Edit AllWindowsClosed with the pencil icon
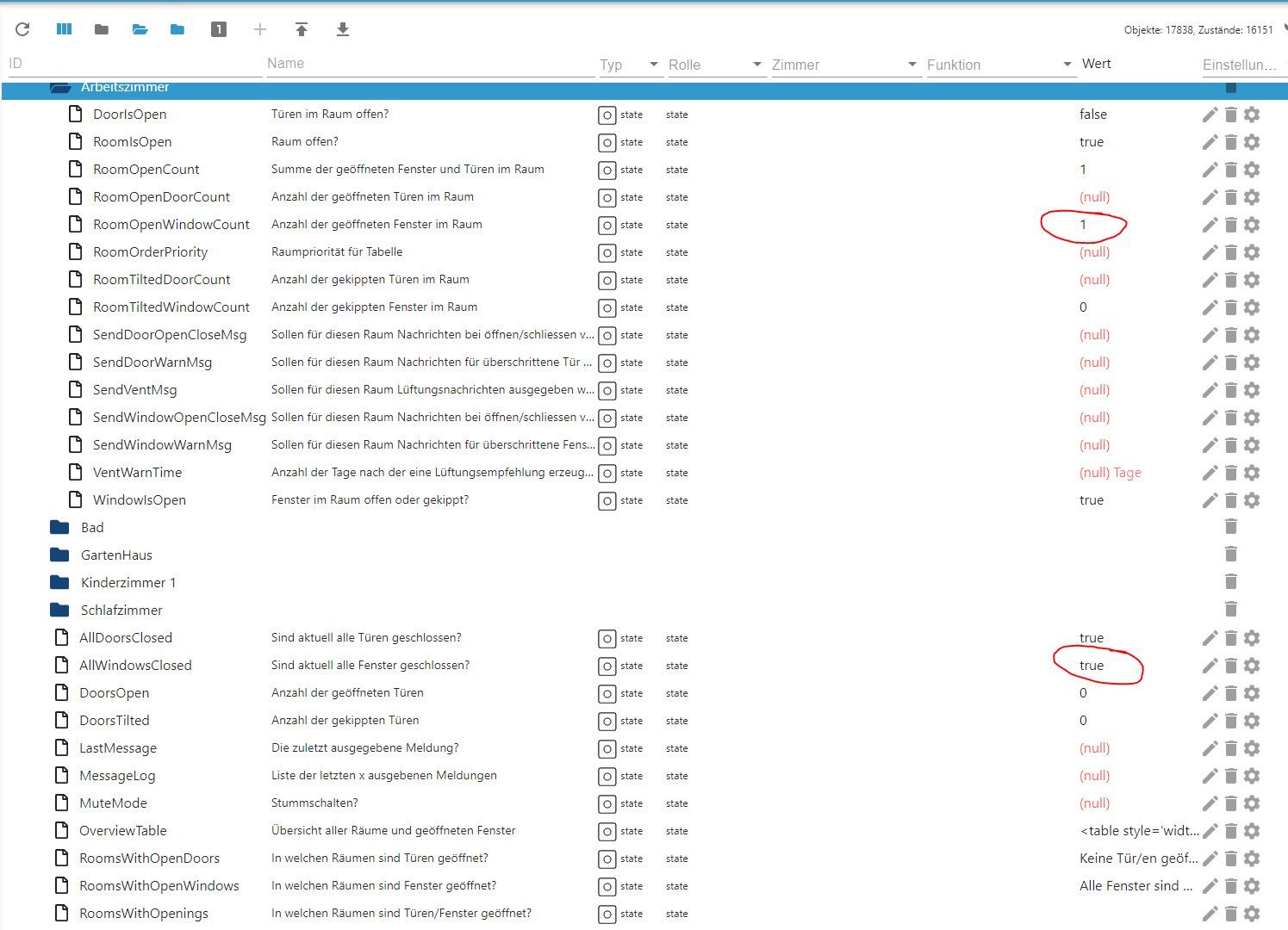 (1210, 666)
